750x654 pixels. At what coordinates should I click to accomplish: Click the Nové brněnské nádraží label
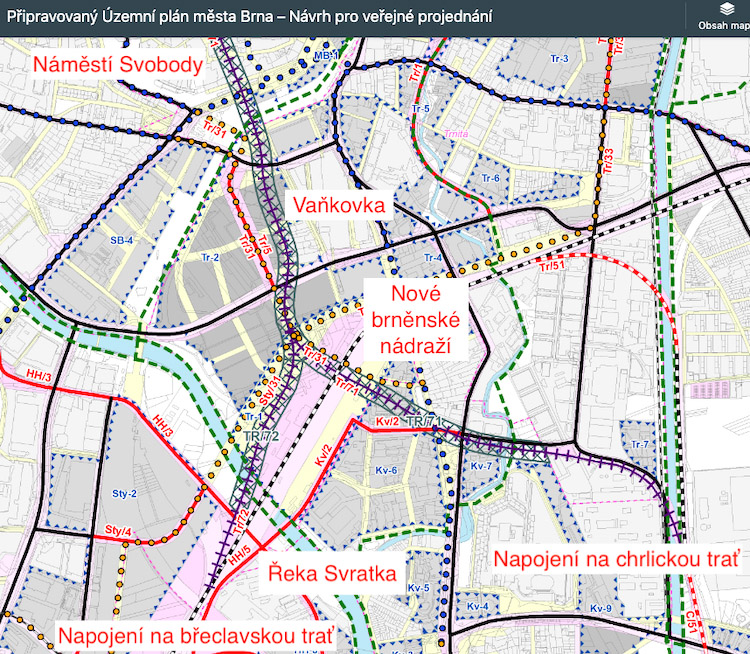click(413, 321)
